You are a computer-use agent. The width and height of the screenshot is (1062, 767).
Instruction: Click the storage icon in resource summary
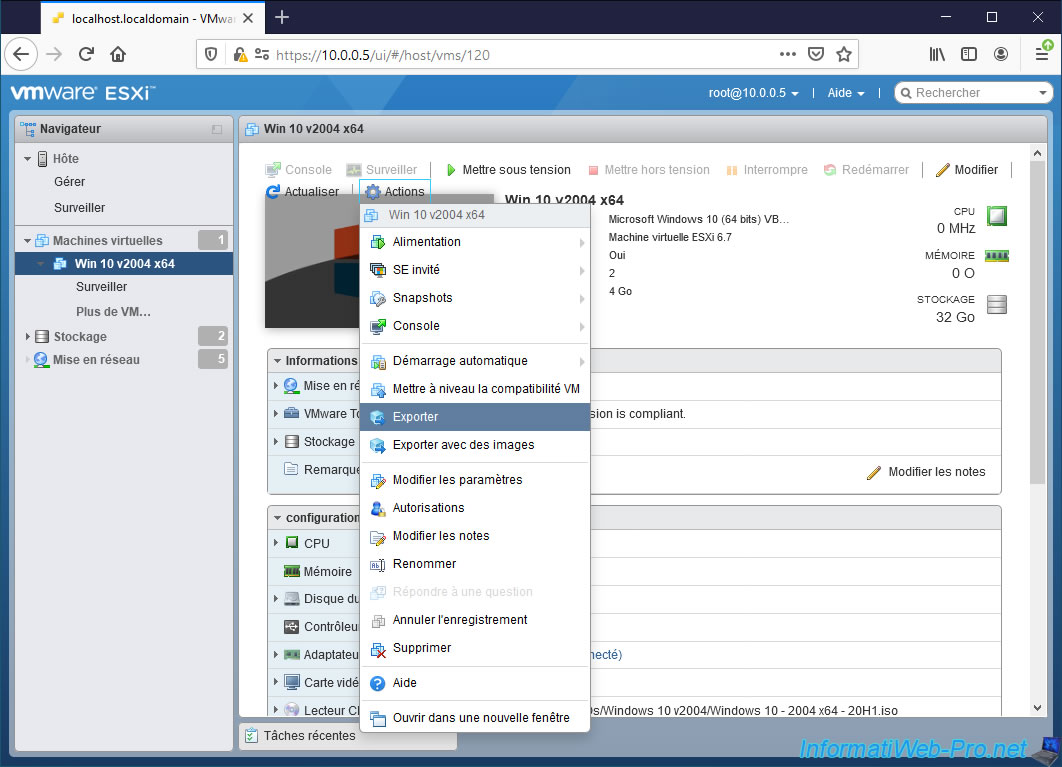(996, 305)
